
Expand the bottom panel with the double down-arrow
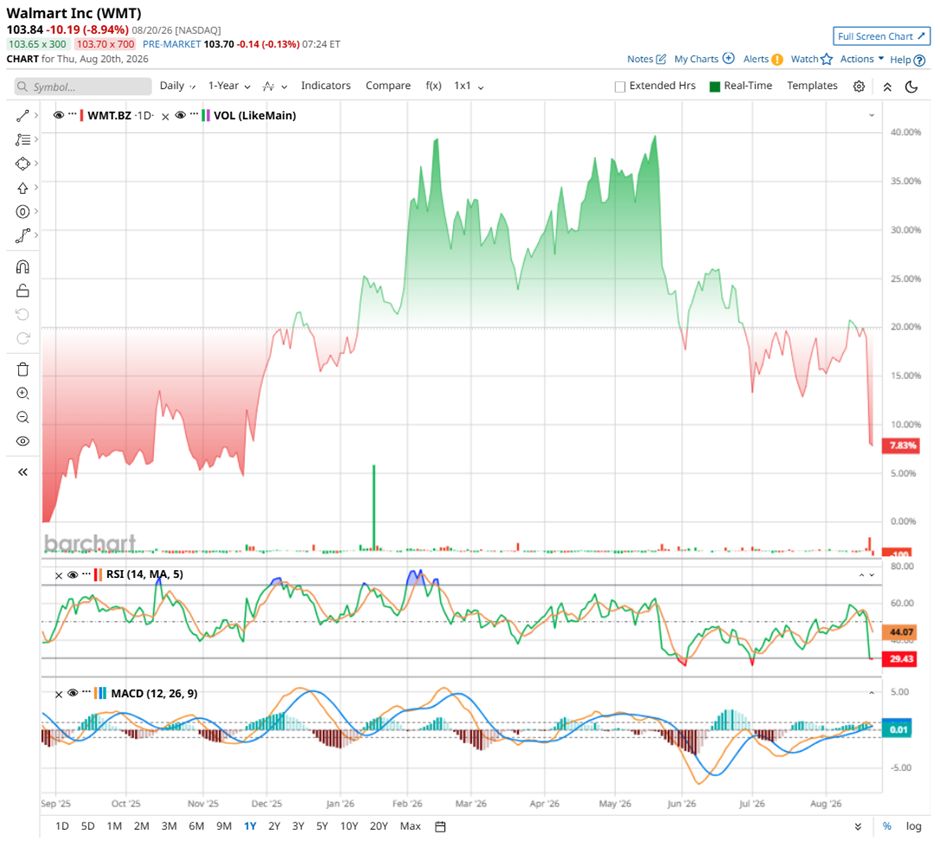click(x=858, y=827)
